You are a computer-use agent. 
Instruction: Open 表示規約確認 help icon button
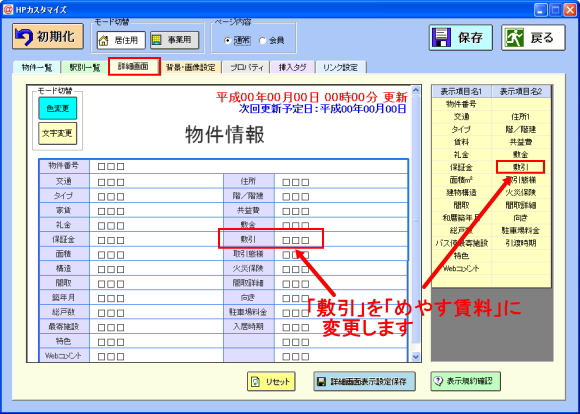coord(438,381)
